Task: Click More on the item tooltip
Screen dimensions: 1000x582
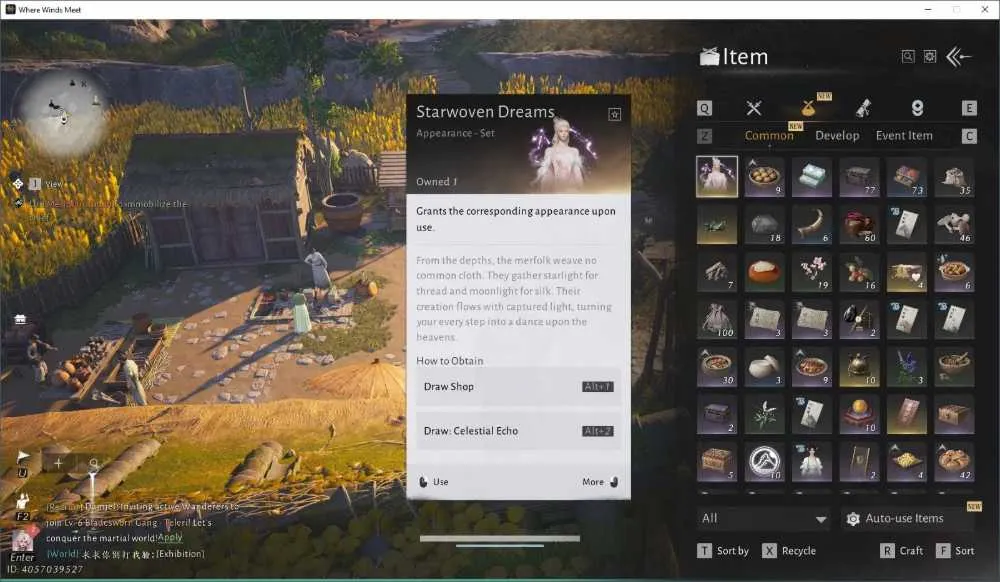Action: pos(600,482)
